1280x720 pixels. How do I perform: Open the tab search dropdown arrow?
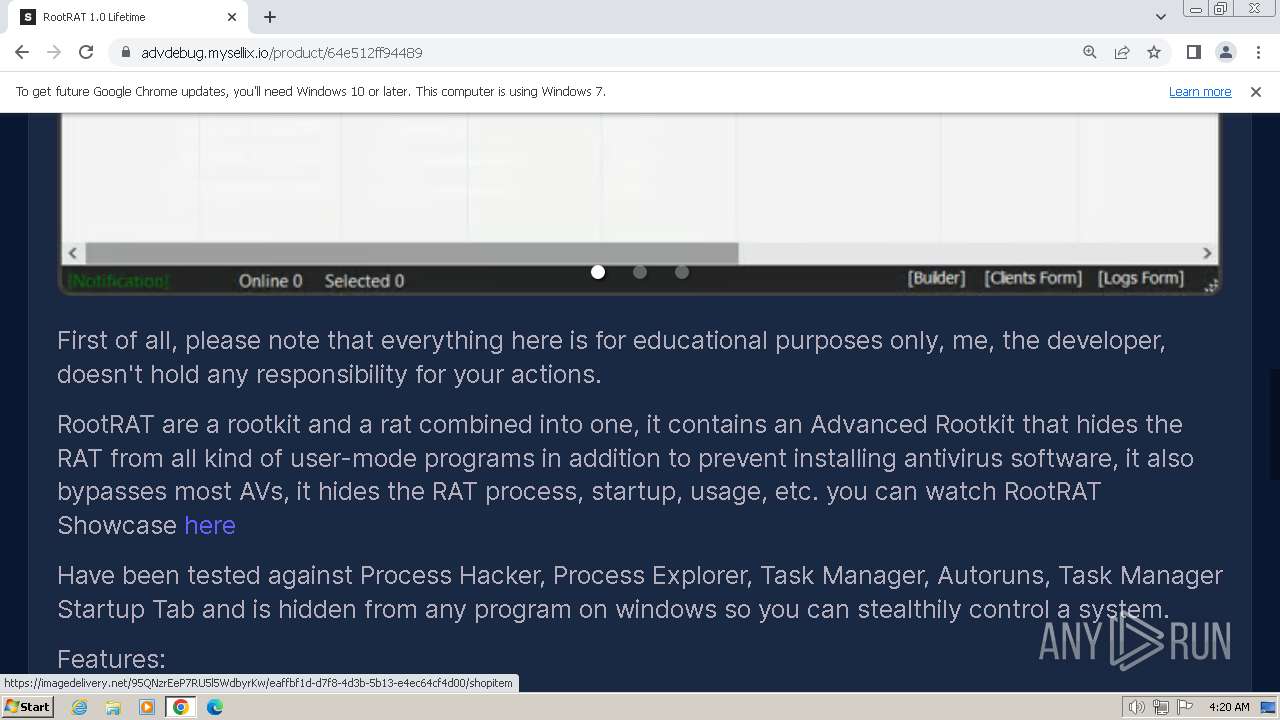1160,17
